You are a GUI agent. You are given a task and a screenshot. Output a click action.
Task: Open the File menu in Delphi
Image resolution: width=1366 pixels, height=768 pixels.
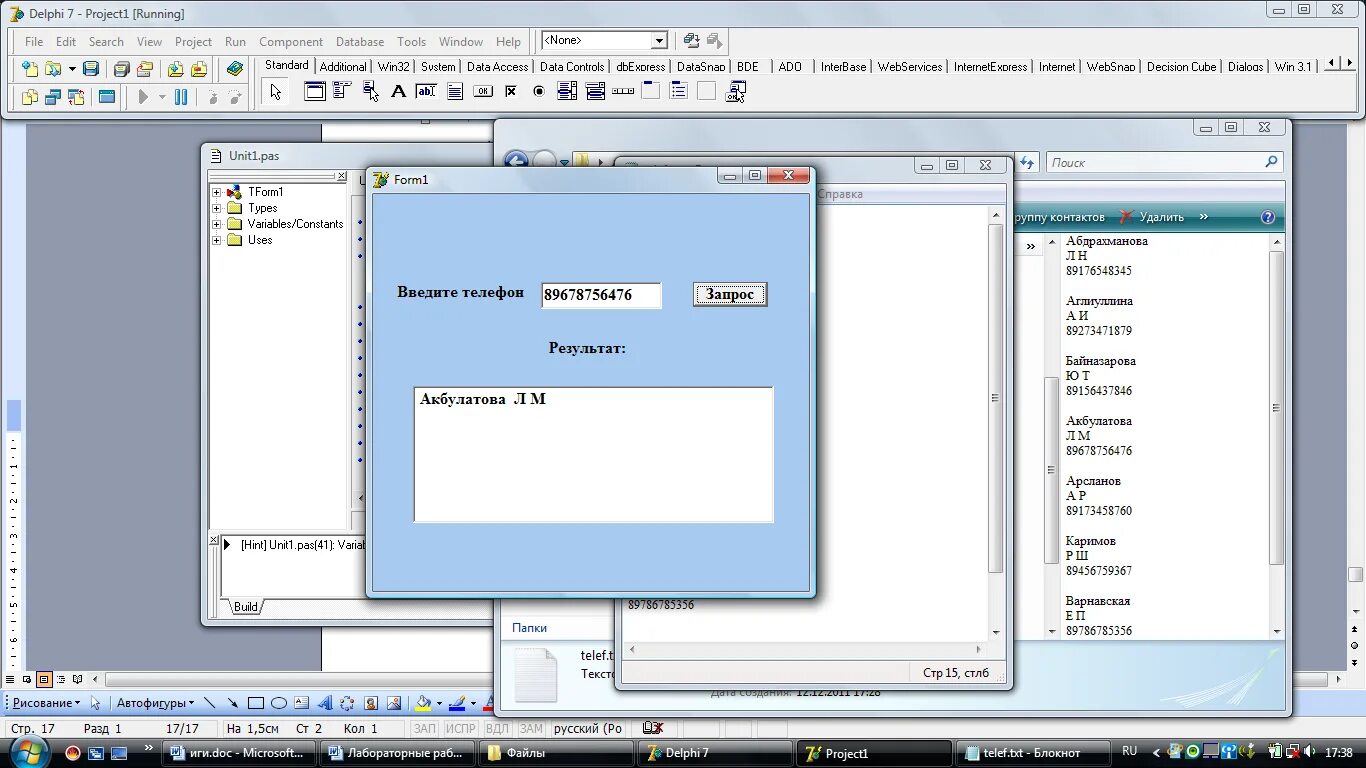[34, 42]
